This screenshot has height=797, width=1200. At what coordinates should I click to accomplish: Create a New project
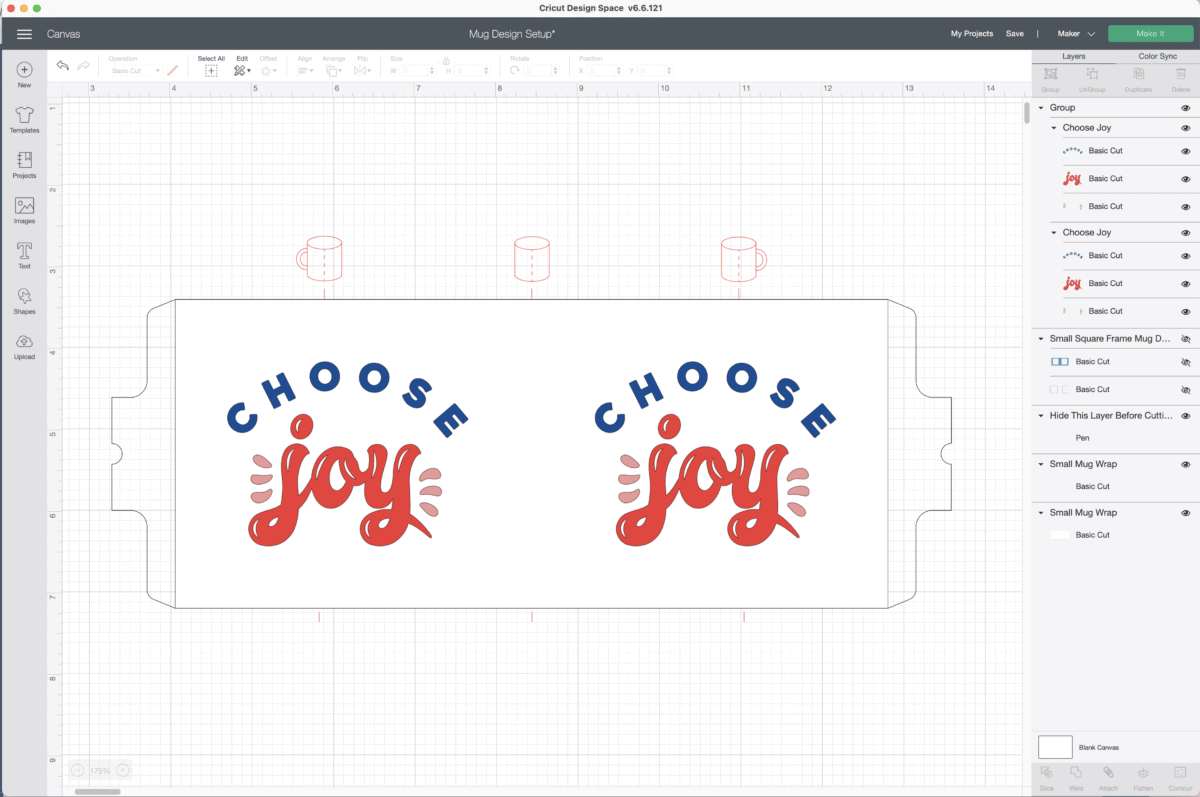[24, 73]
